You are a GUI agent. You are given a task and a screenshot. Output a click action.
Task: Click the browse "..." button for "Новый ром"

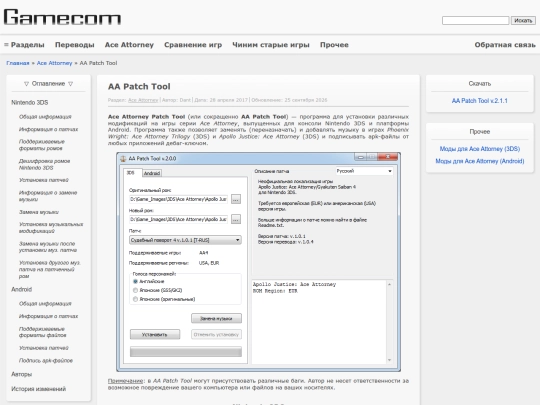click(x=236, y=219)
